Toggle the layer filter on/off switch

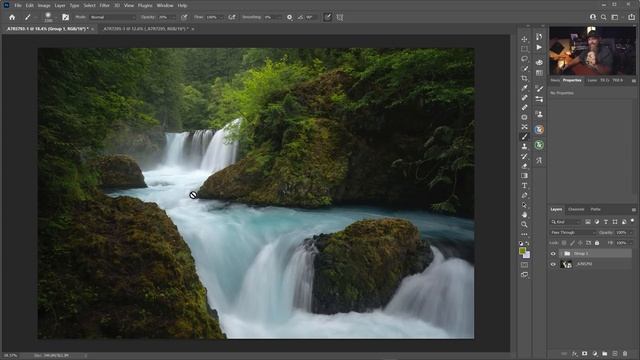632,221
